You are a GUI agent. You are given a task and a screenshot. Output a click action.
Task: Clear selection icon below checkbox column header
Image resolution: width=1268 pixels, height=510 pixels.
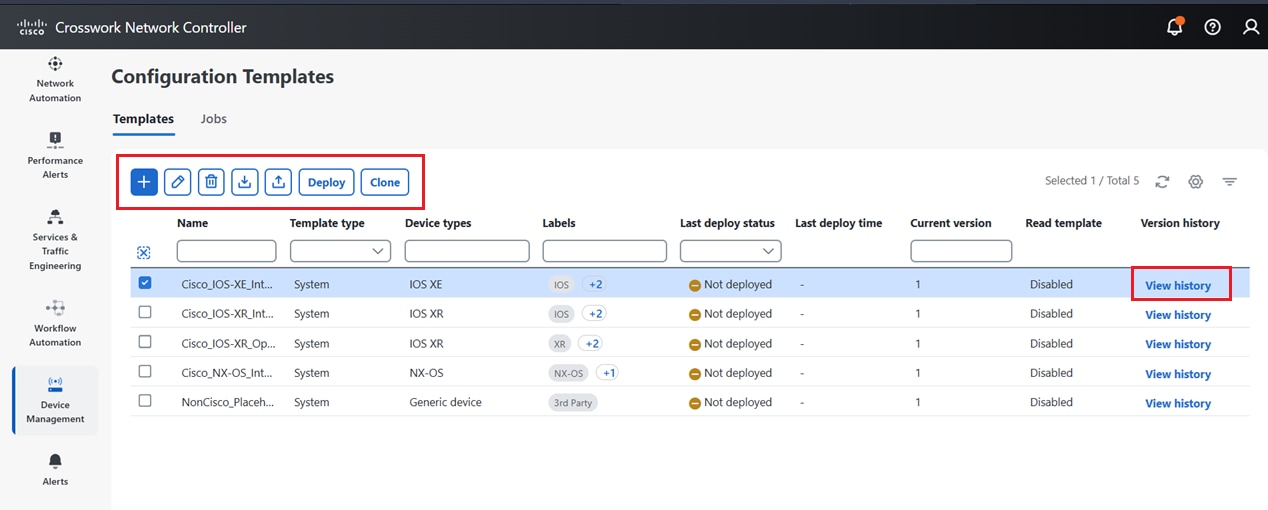(x=143, y=253)
